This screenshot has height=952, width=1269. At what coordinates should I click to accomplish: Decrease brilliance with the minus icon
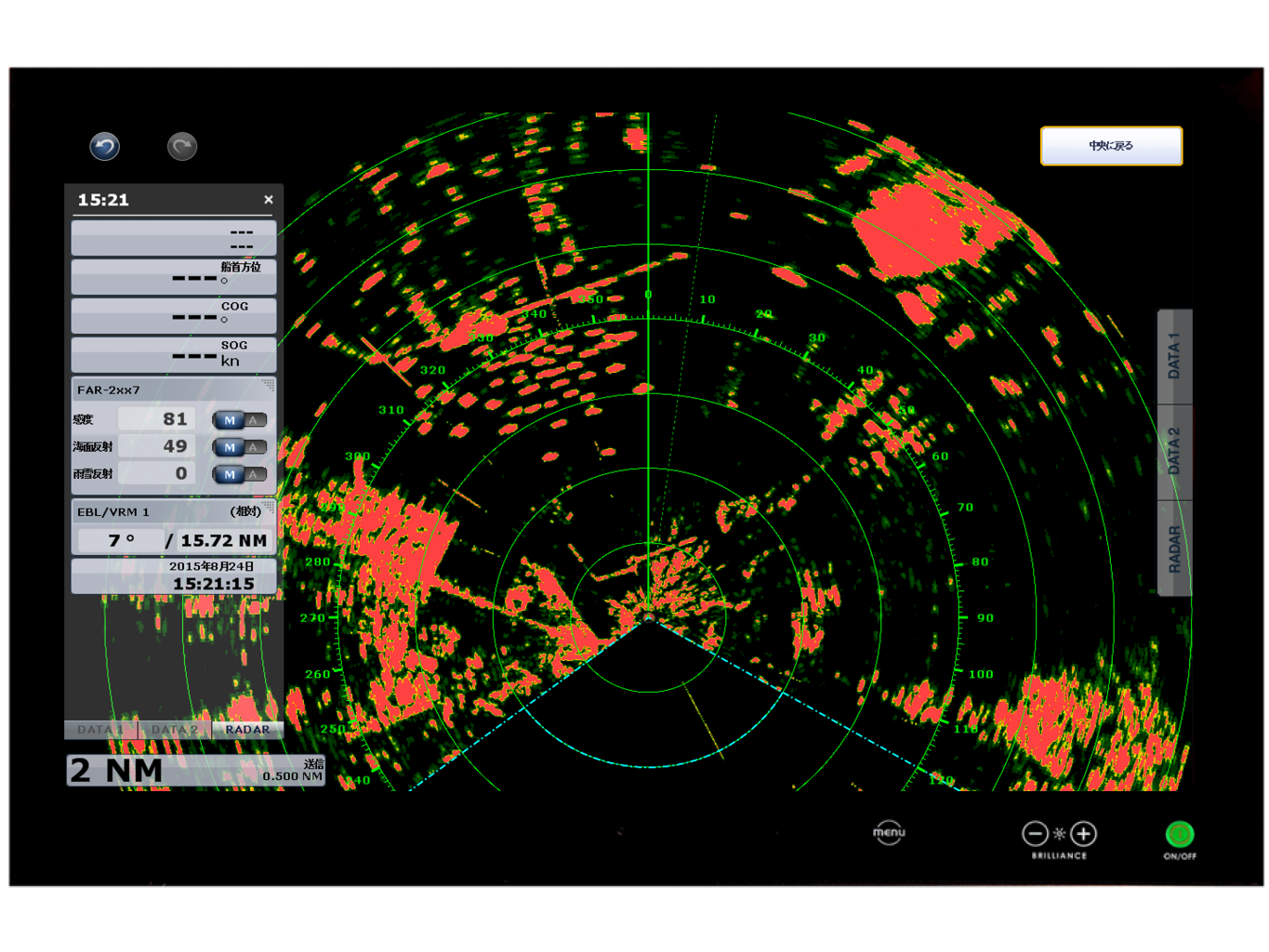point(1035,834)
